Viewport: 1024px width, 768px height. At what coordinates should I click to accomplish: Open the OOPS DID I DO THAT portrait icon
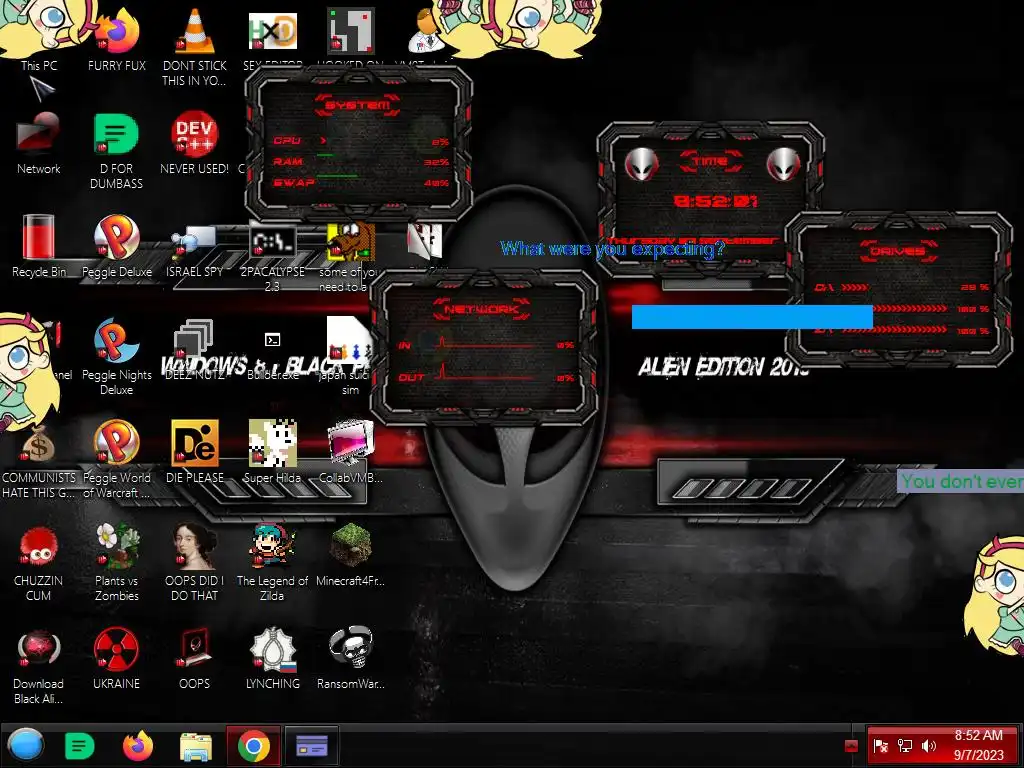[195, 562]
